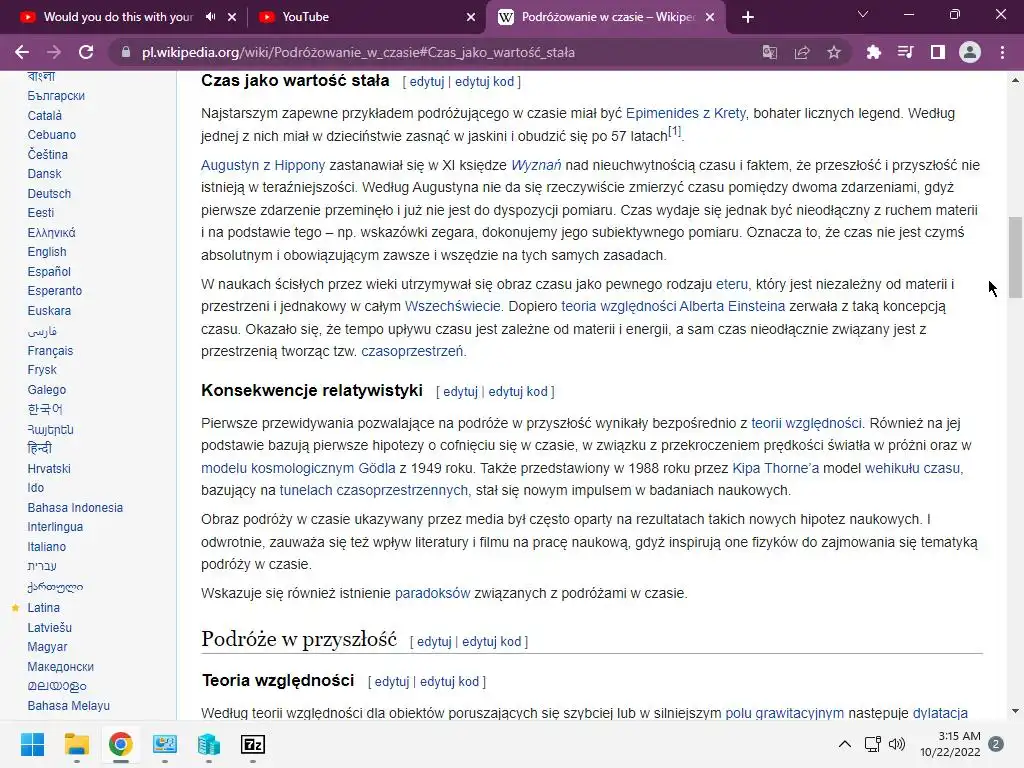Select Podróżowanie w czasie Wikipedia tab
1024x768 pixels.
coord(608,17)
